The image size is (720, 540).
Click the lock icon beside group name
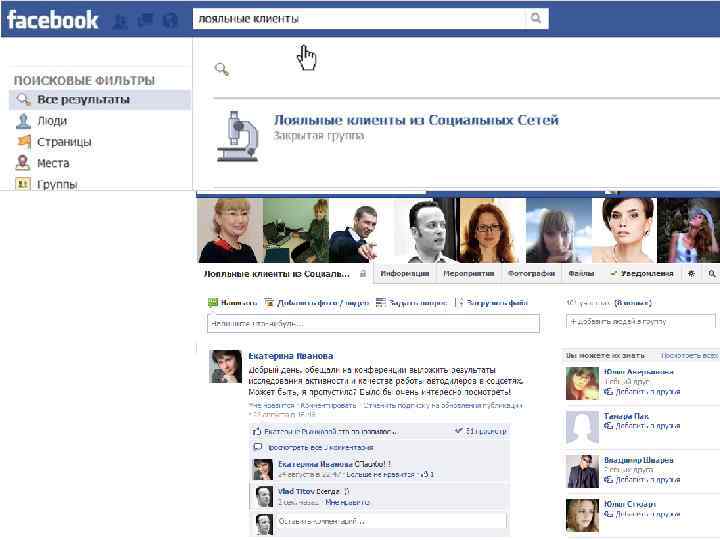coord(363,274)
